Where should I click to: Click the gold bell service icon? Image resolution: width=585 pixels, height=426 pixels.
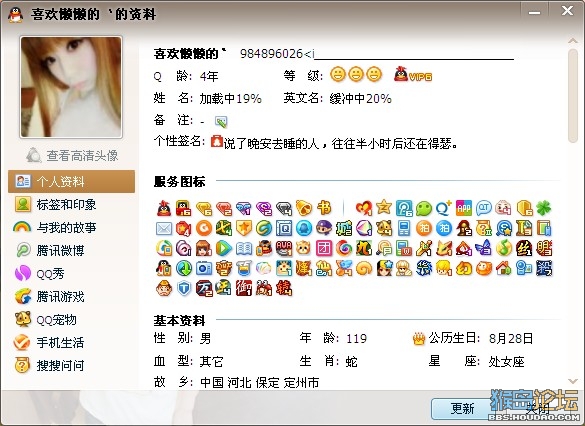(x=304, y=209)
